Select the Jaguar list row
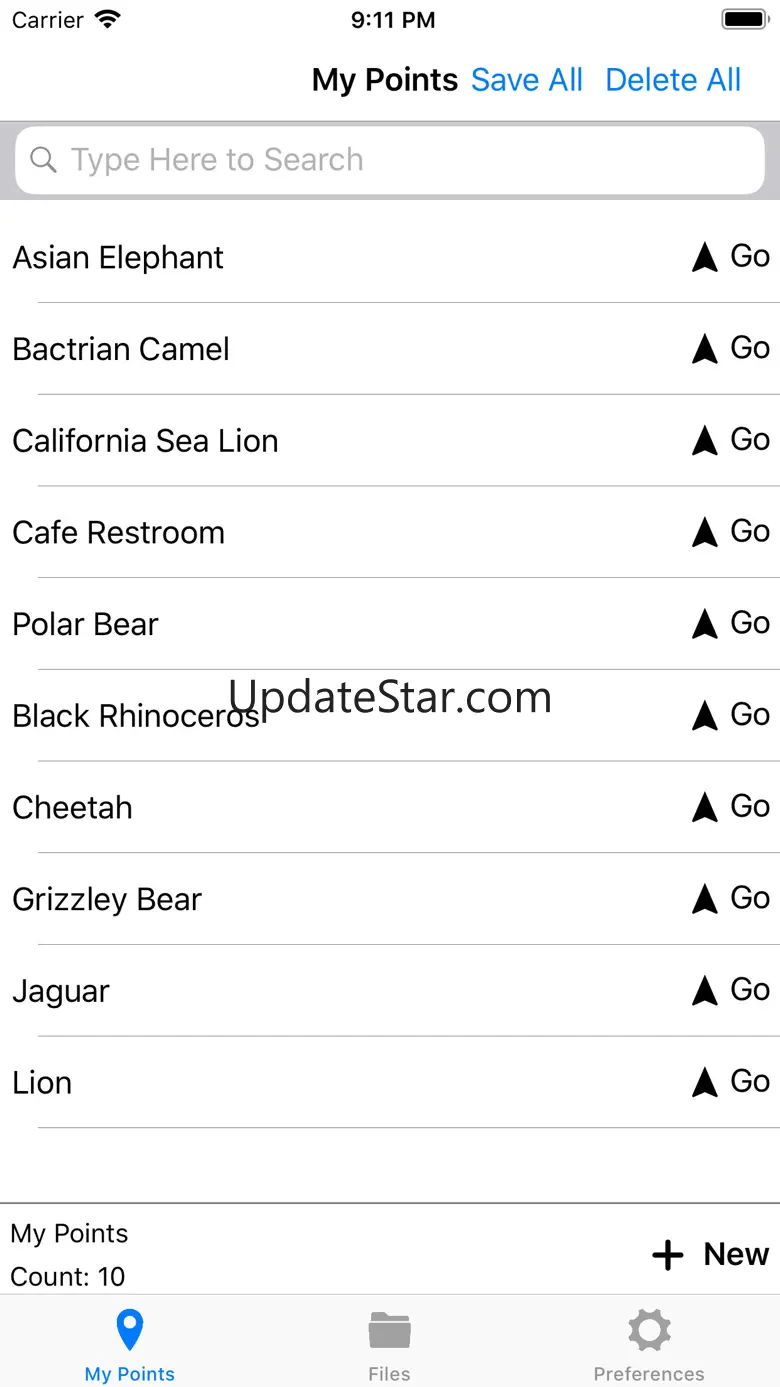This screenshot has height=1387, width=780. click(390, 991)
